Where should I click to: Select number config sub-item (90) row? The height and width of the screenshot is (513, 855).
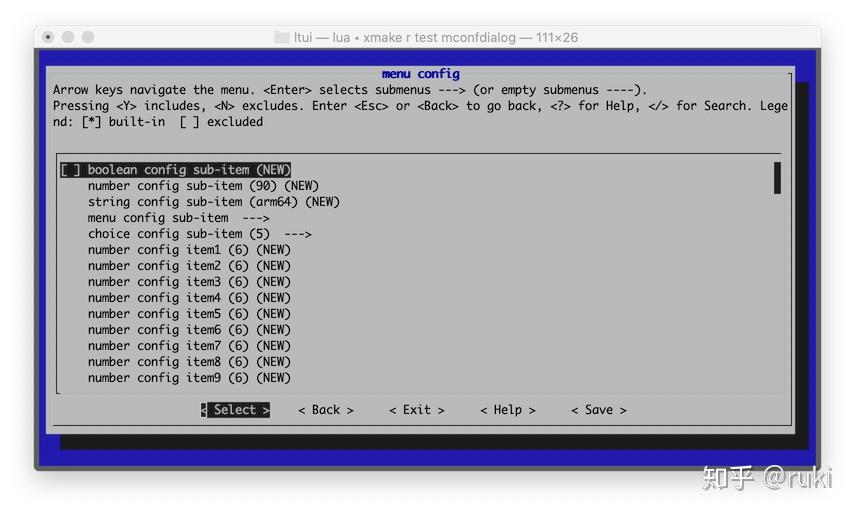pyautogui.click(x=203, y=186)
